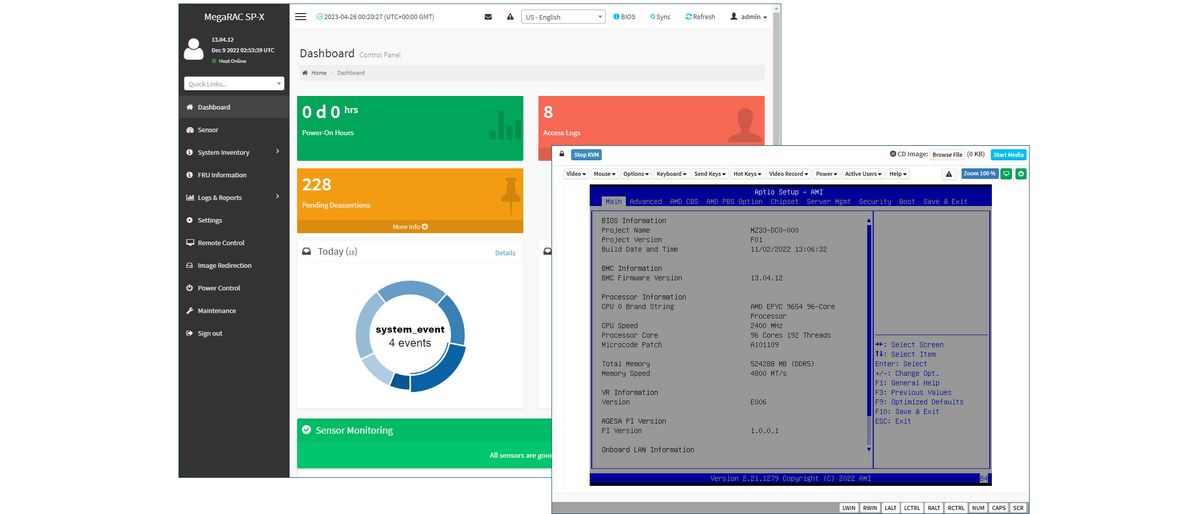Open the Send Keys menu

click(x=710, y=174)
